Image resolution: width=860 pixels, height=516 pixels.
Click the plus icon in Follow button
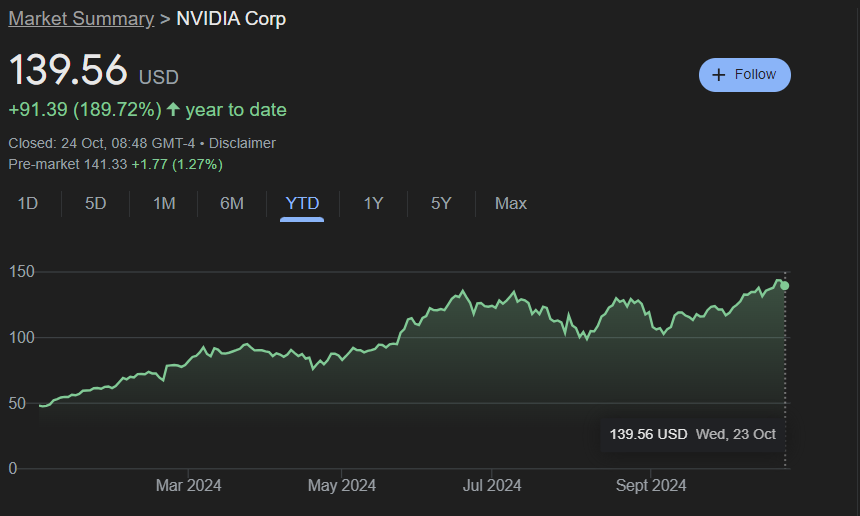click(x=718, y=75)
